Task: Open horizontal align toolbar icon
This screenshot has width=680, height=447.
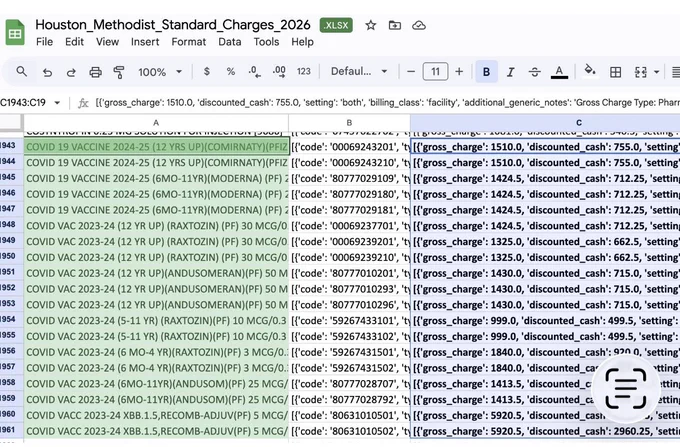Action: tap(676, 72)
